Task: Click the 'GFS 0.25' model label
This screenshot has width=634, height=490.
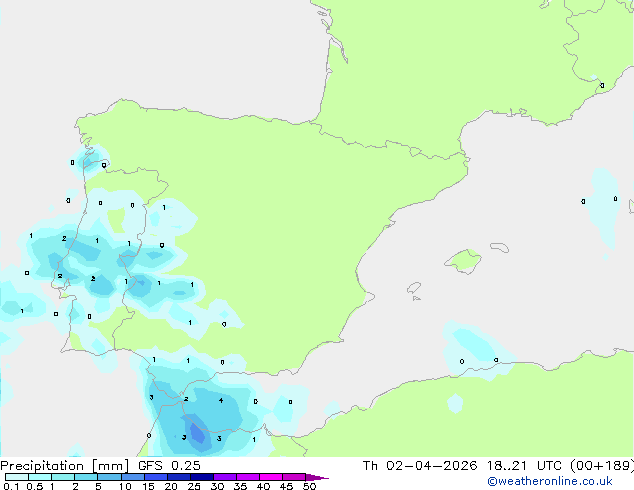Action: coord(169,465)
